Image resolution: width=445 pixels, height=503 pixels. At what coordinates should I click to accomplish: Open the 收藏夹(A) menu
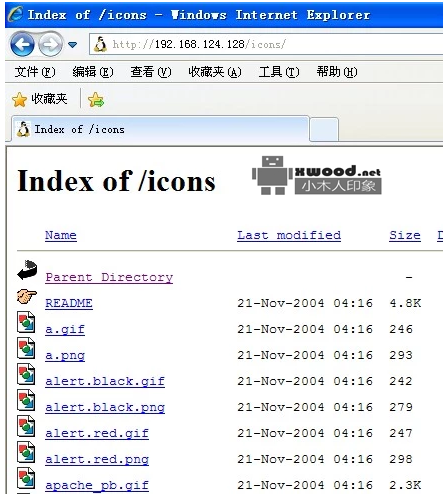tap(215, 72)
